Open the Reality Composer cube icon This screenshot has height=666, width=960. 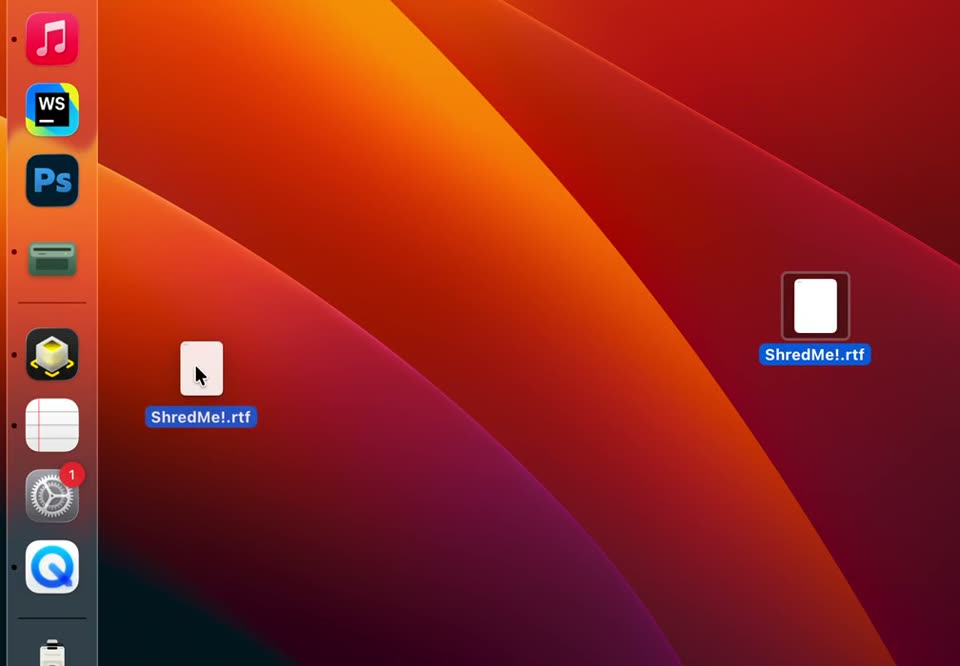[52, 354]
